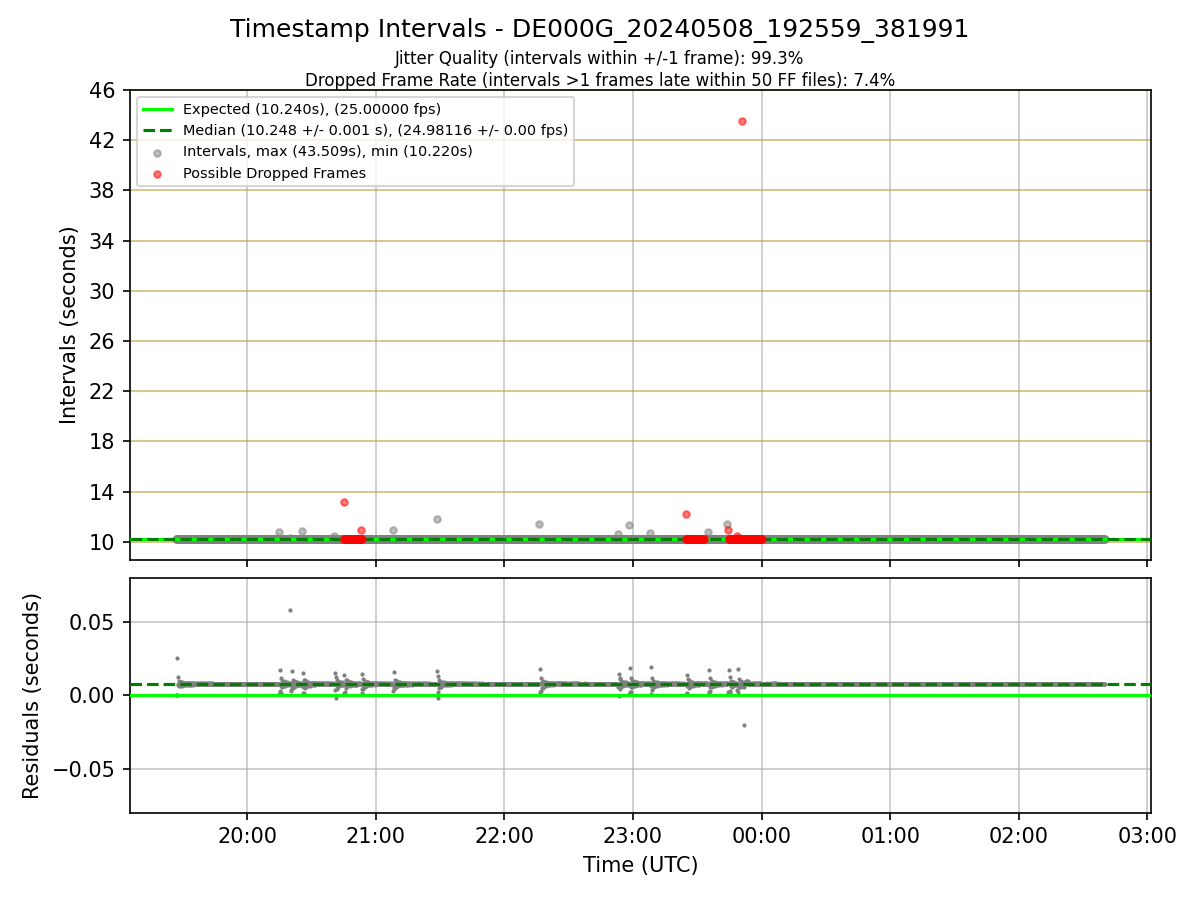
Task: Click the Time (UTC) x-axis label
Action: (640, 865)
